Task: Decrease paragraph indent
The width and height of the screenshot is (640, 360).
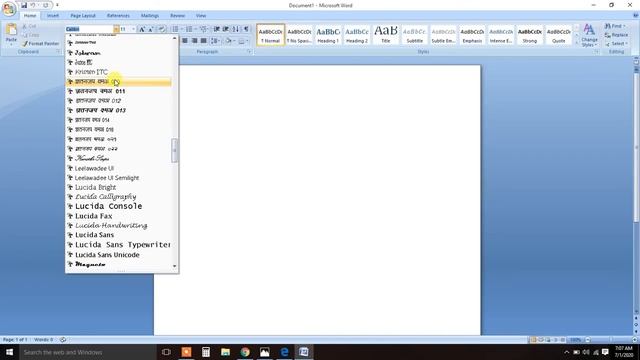Action: click(x=217, y=29)
